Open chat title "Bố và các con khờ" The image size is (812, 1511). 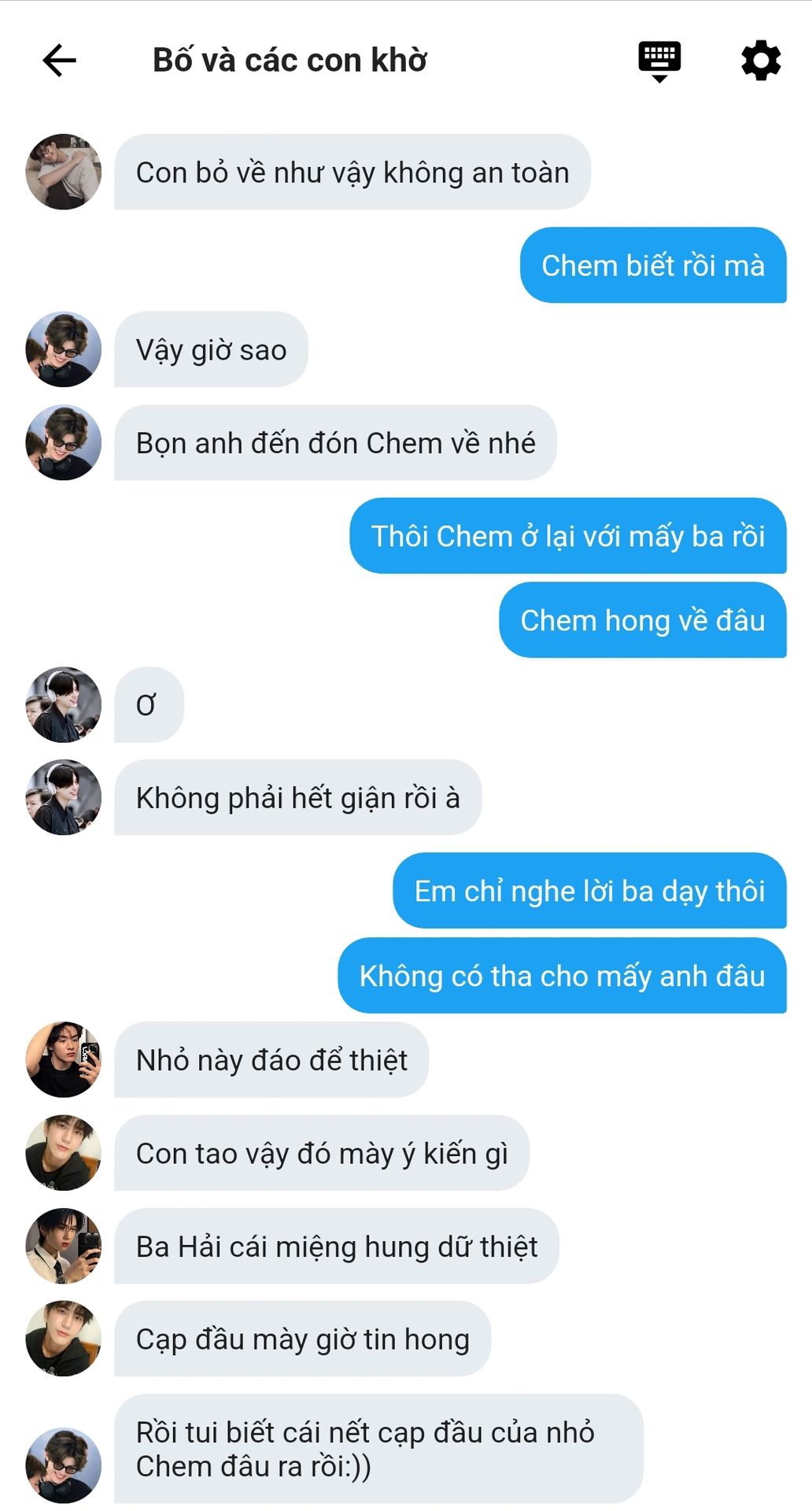point(290,61)
